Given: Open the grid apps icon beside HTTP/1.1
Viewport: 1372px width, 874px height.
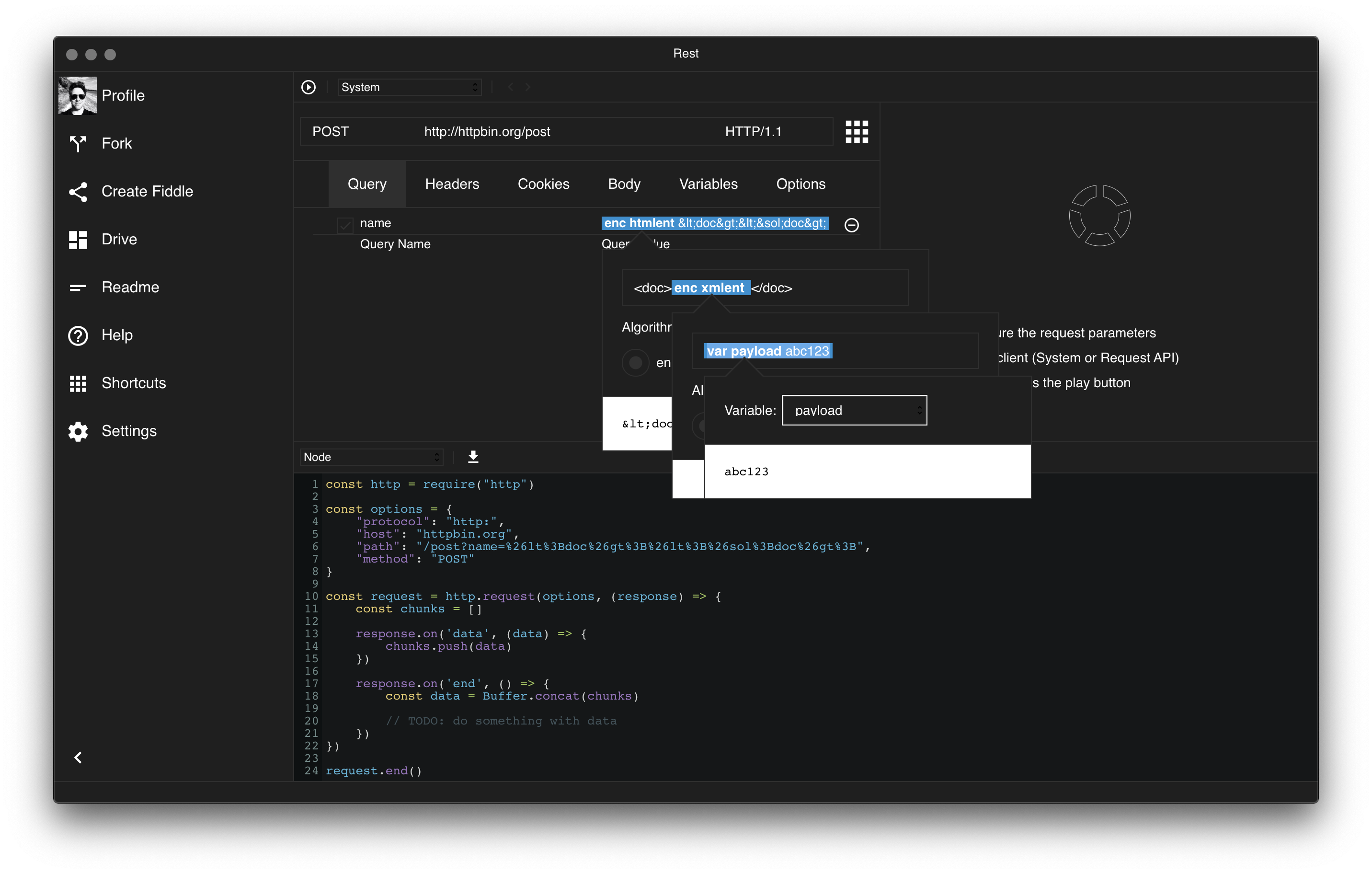Looking at the screenshot, I should (x=857, y=132).
